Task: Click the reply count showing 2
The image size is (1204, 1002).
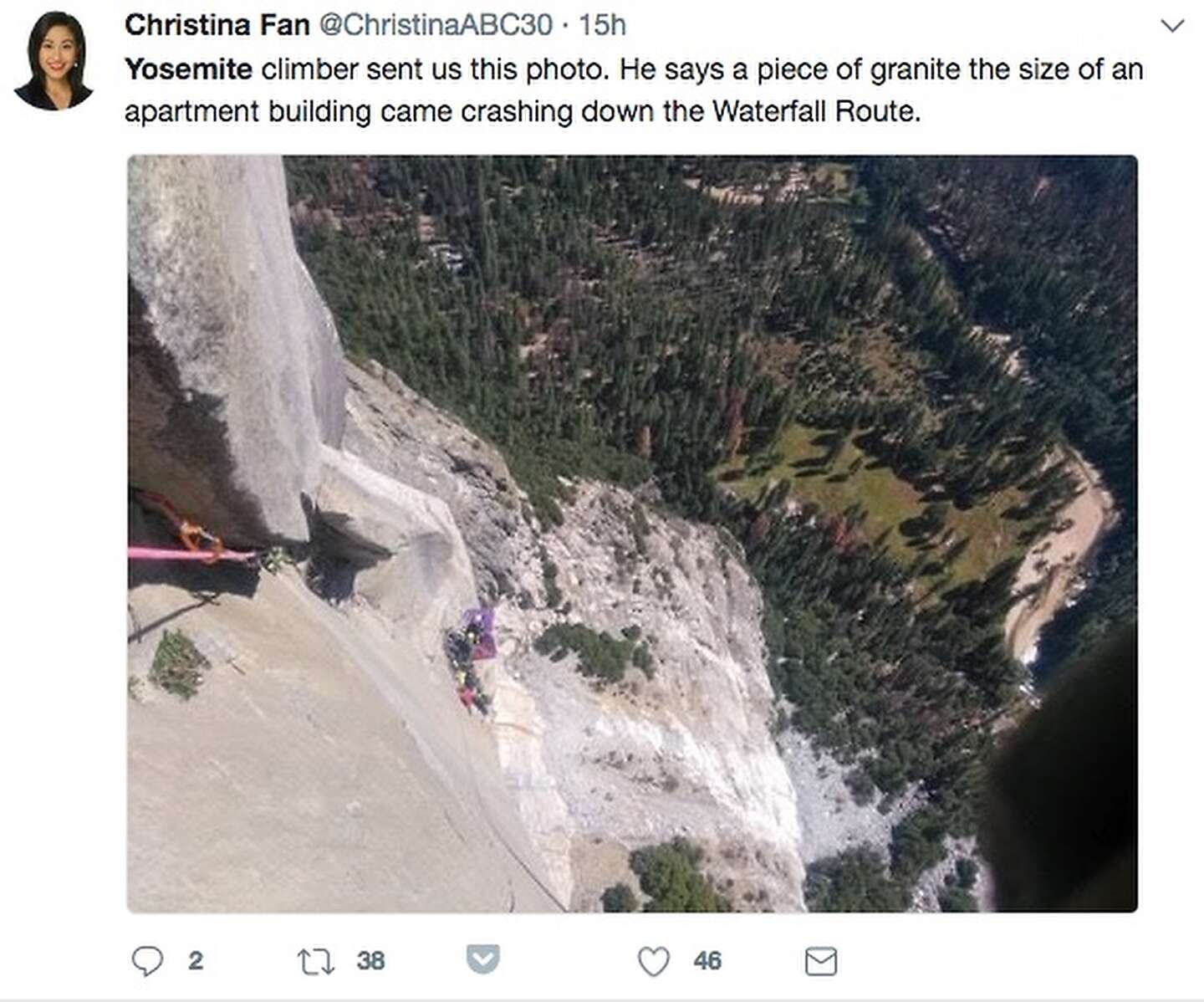Action: click(195, 962)
